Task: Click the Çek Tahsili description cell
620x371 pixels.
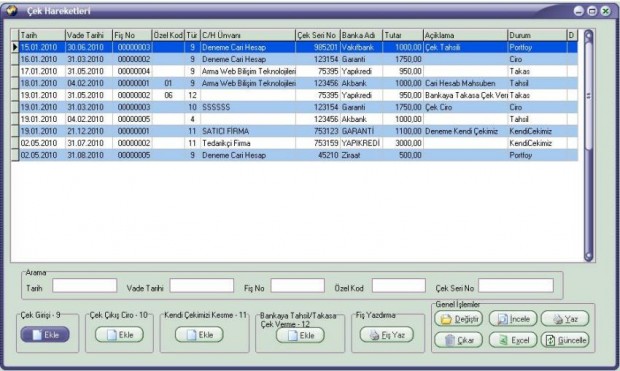Action: tap(465, 47)
